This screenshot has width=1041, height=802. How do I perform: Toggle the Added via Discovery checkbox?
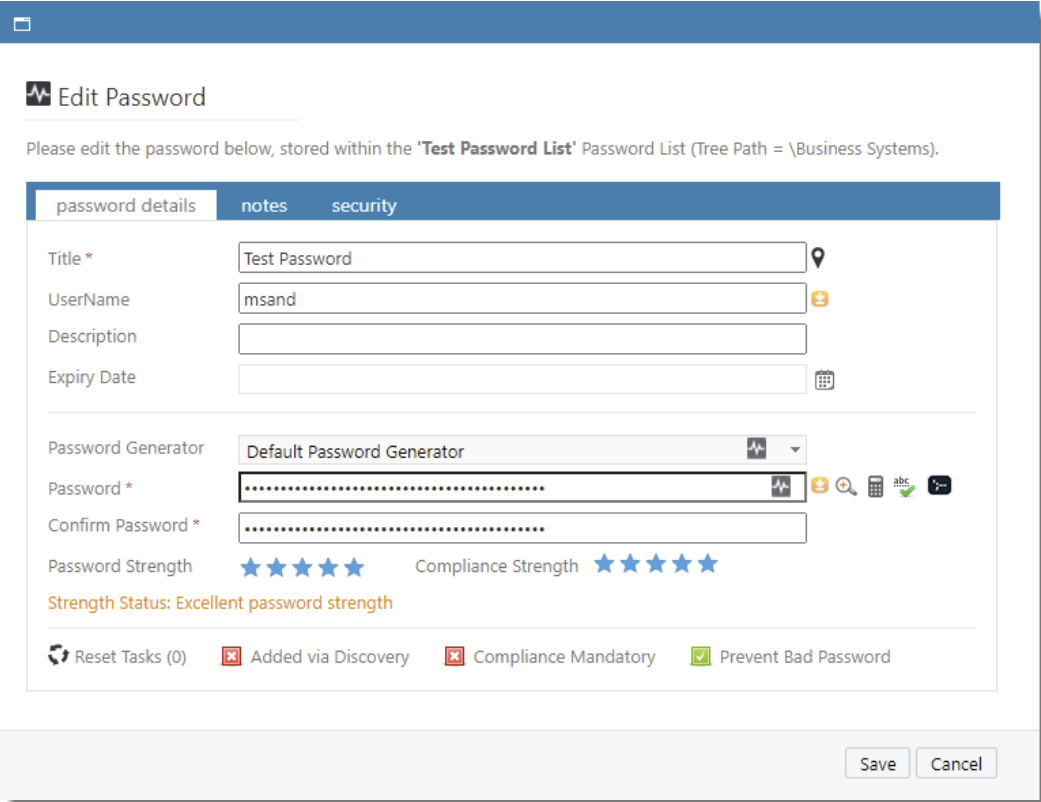pos(232,657)
